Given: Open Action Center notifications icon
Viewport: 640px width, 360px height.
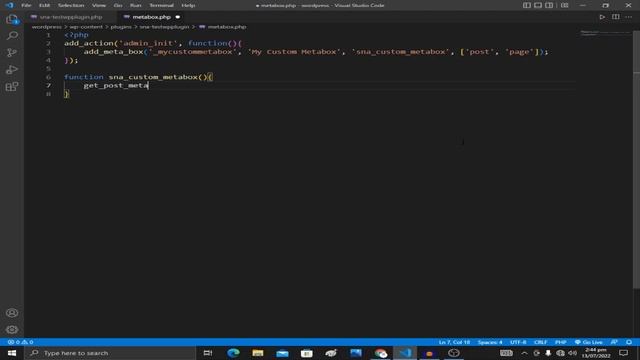Looking at the screenshot, I should (623, 353).
